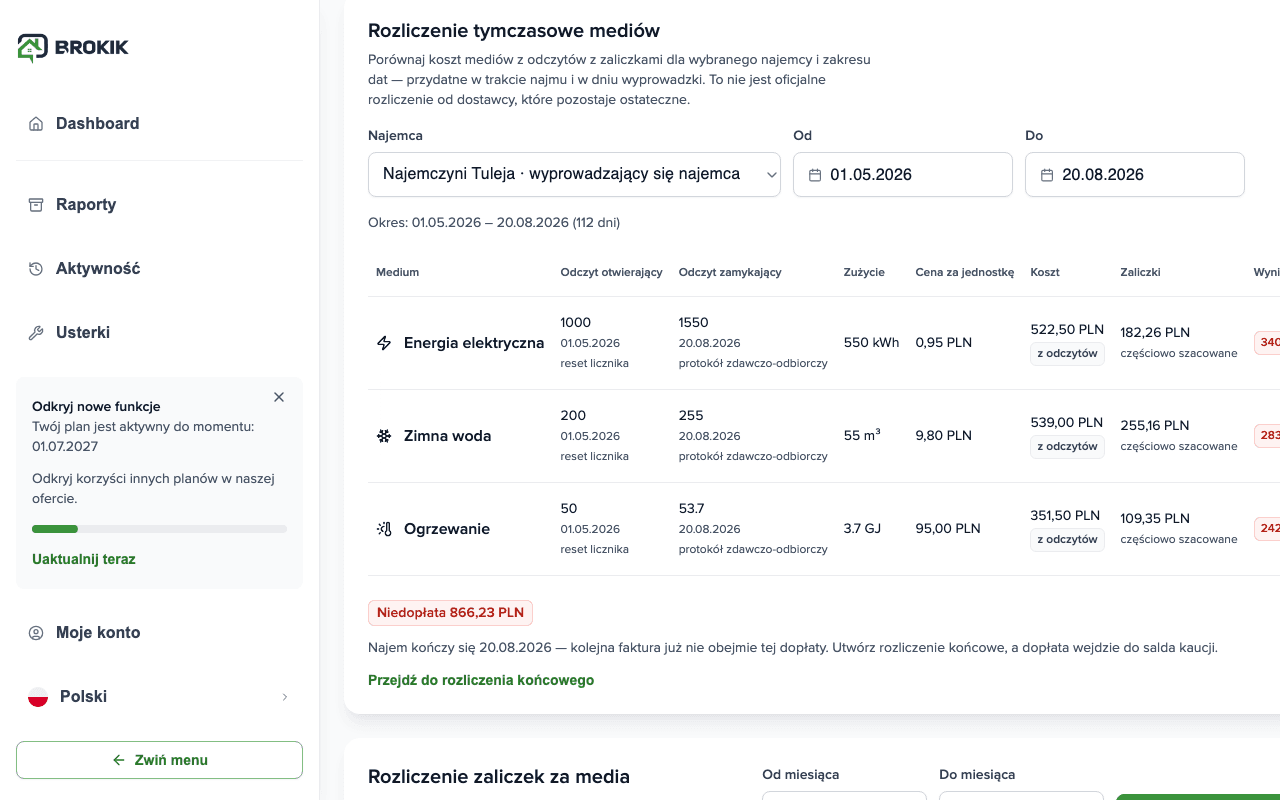Click the Cena za jednostkę column header
The height and width of the screenshot is (800, 1280).
point(965,272)
